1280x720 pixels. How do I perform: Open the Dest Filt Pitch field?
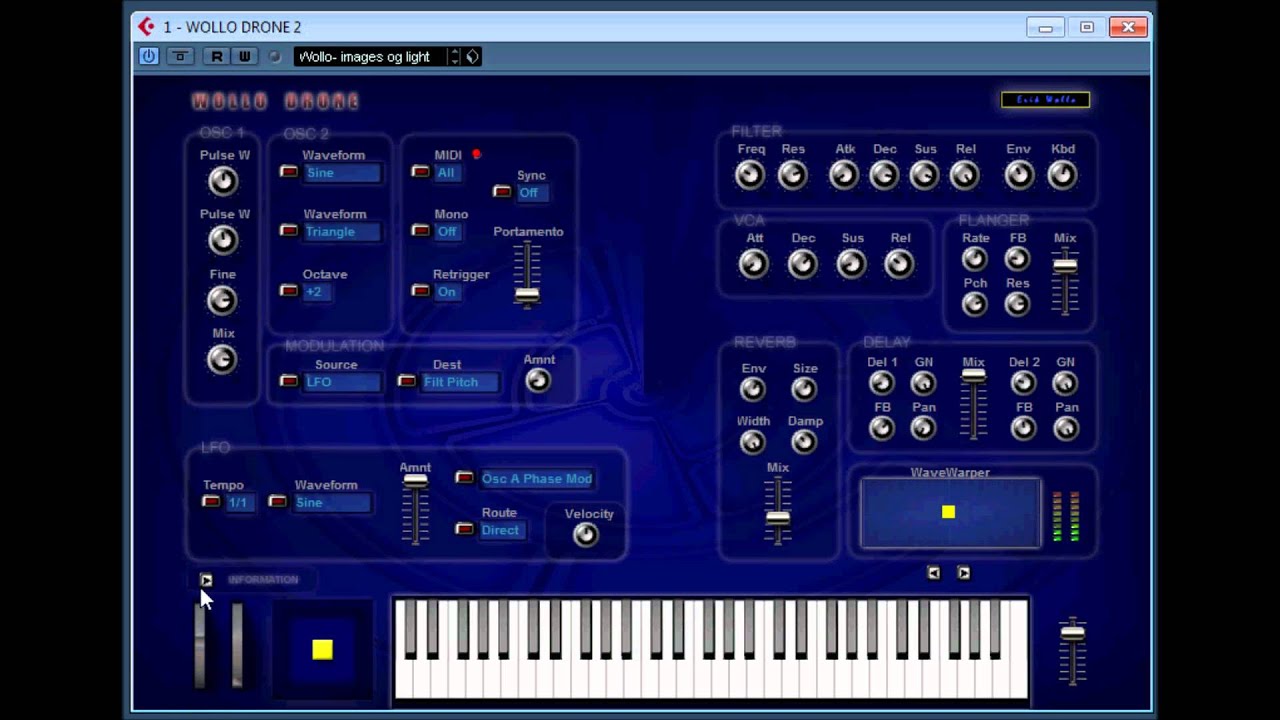coord(460,382)
